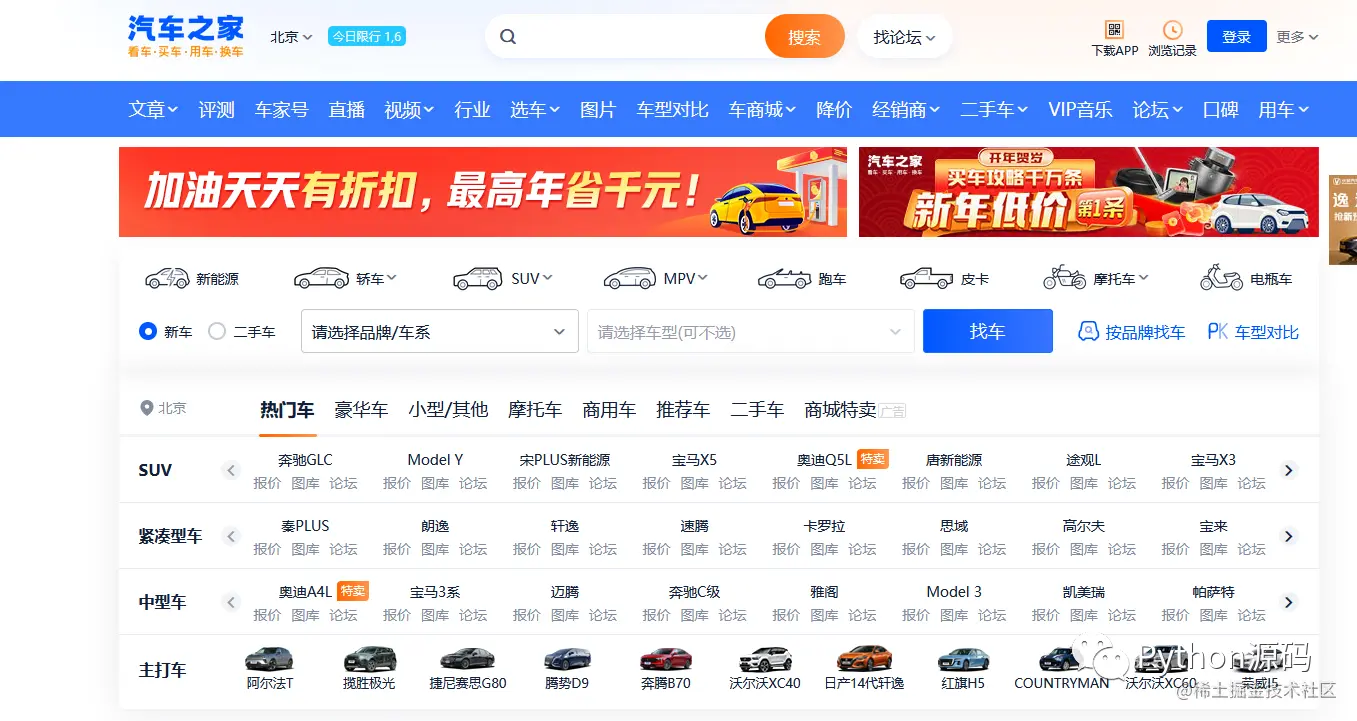Click the blue 登录 button
The height and width of the screenshot is (721, 1357).
coord(1237,37)
